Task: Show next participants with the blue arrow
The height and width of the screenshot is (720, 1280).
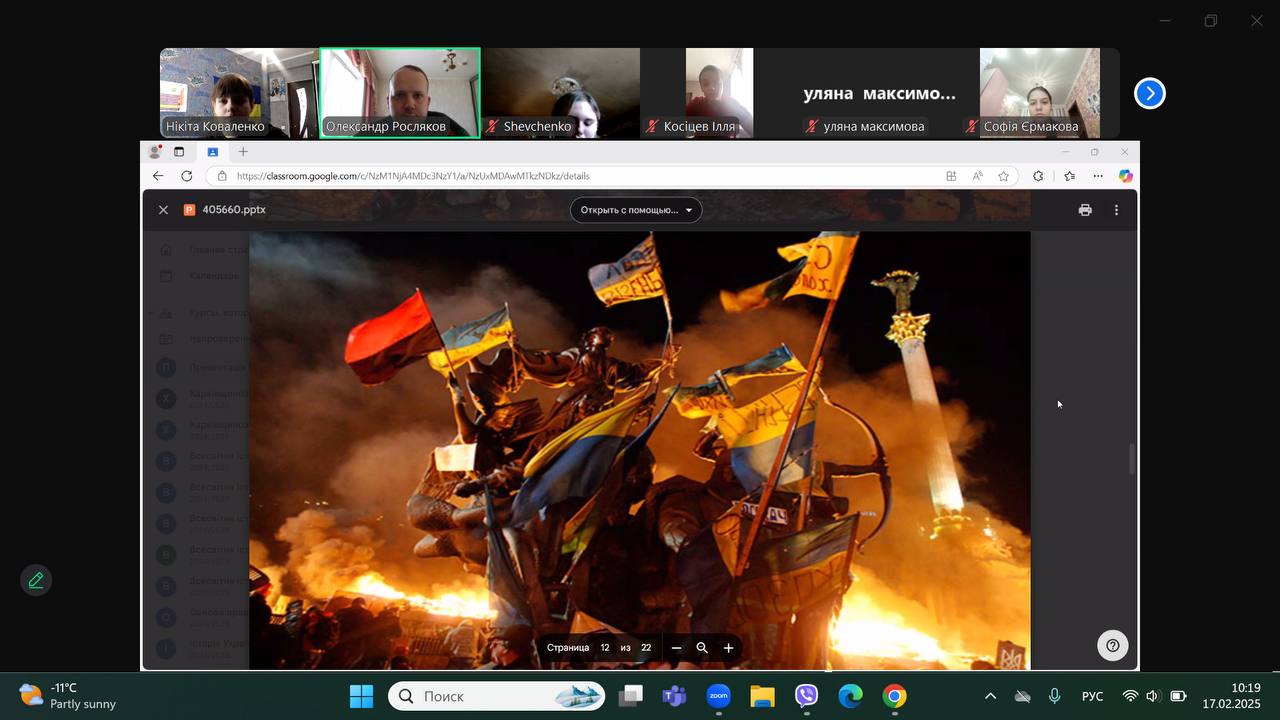Action: [1150, 93]
